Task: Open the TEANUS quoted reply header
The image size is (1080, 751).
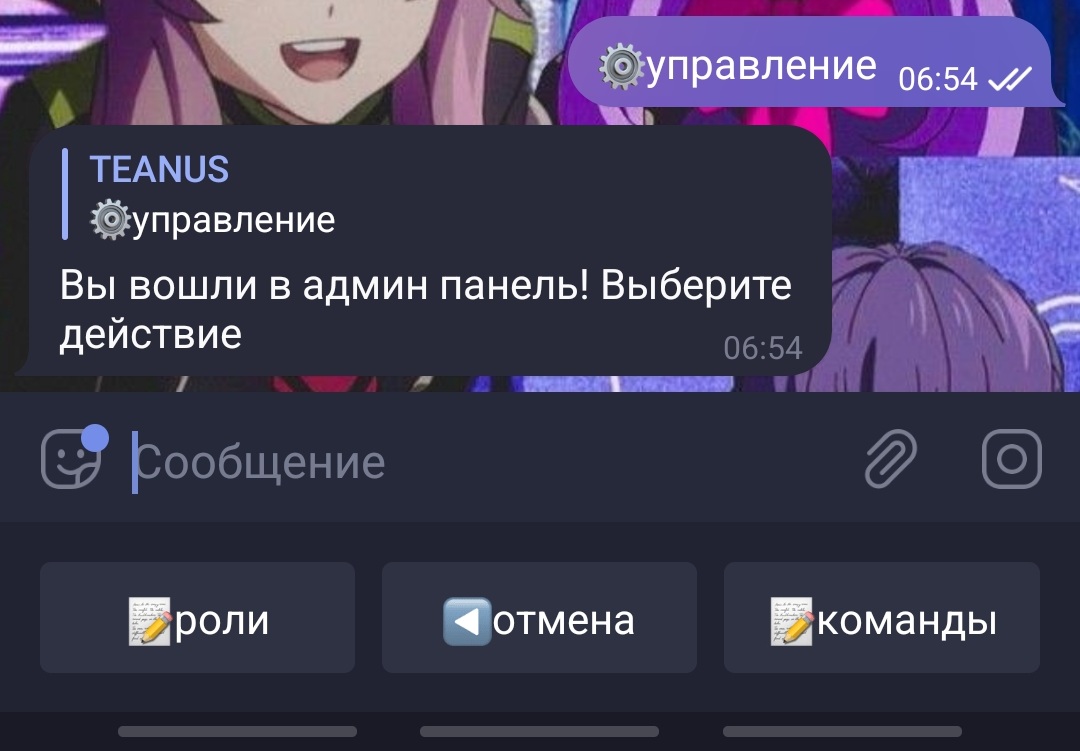Action: [159, 169]
